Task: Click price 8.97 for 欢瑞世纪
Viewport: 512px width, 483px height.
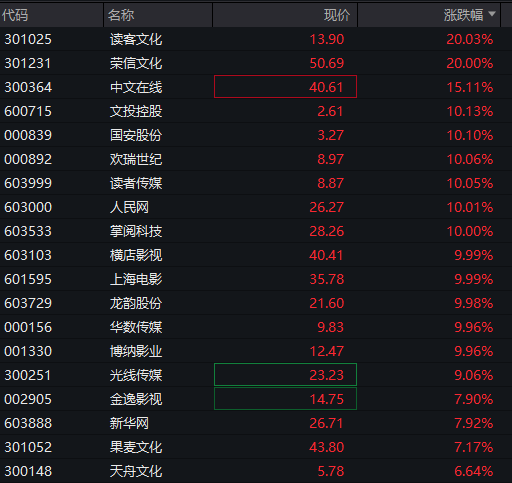Action: click(330, 159)
